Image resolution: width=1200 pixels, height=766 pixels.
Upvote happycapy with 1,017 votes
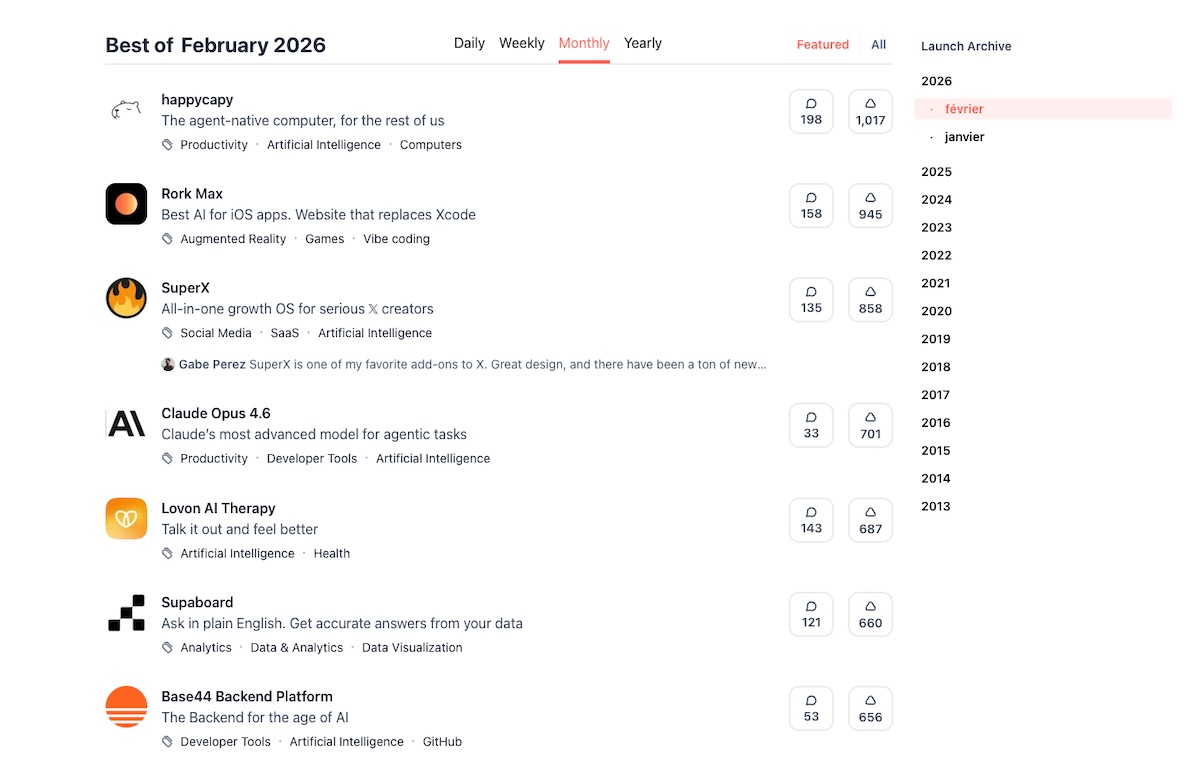point(870,111)
